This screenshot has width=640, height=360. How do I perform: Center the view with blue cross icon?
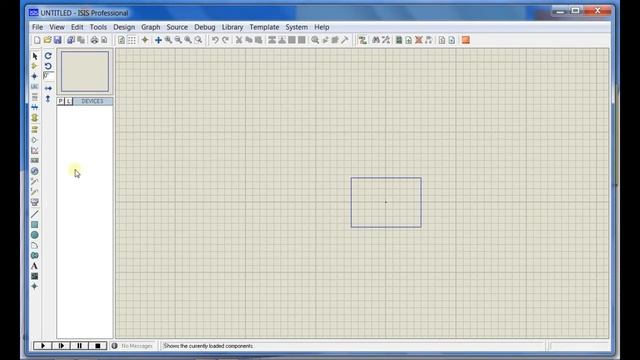click(158, 40)
